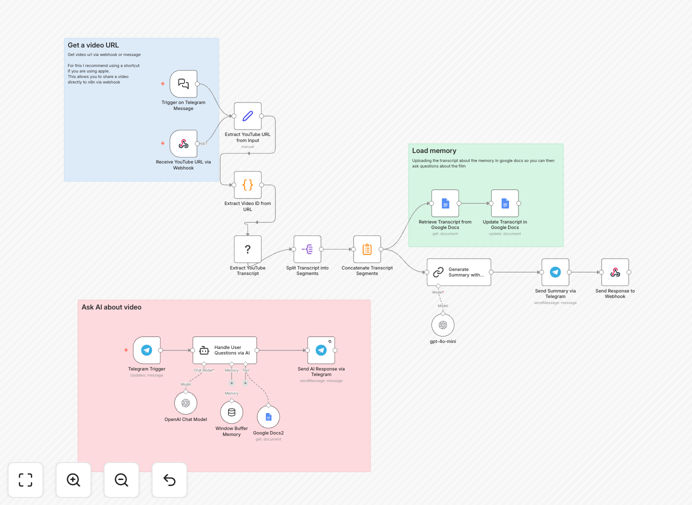692x505 pixels.
Task: Select the 'Get a video URL' sticky note title
Action: pyautogui.click(x=93, y=45)
